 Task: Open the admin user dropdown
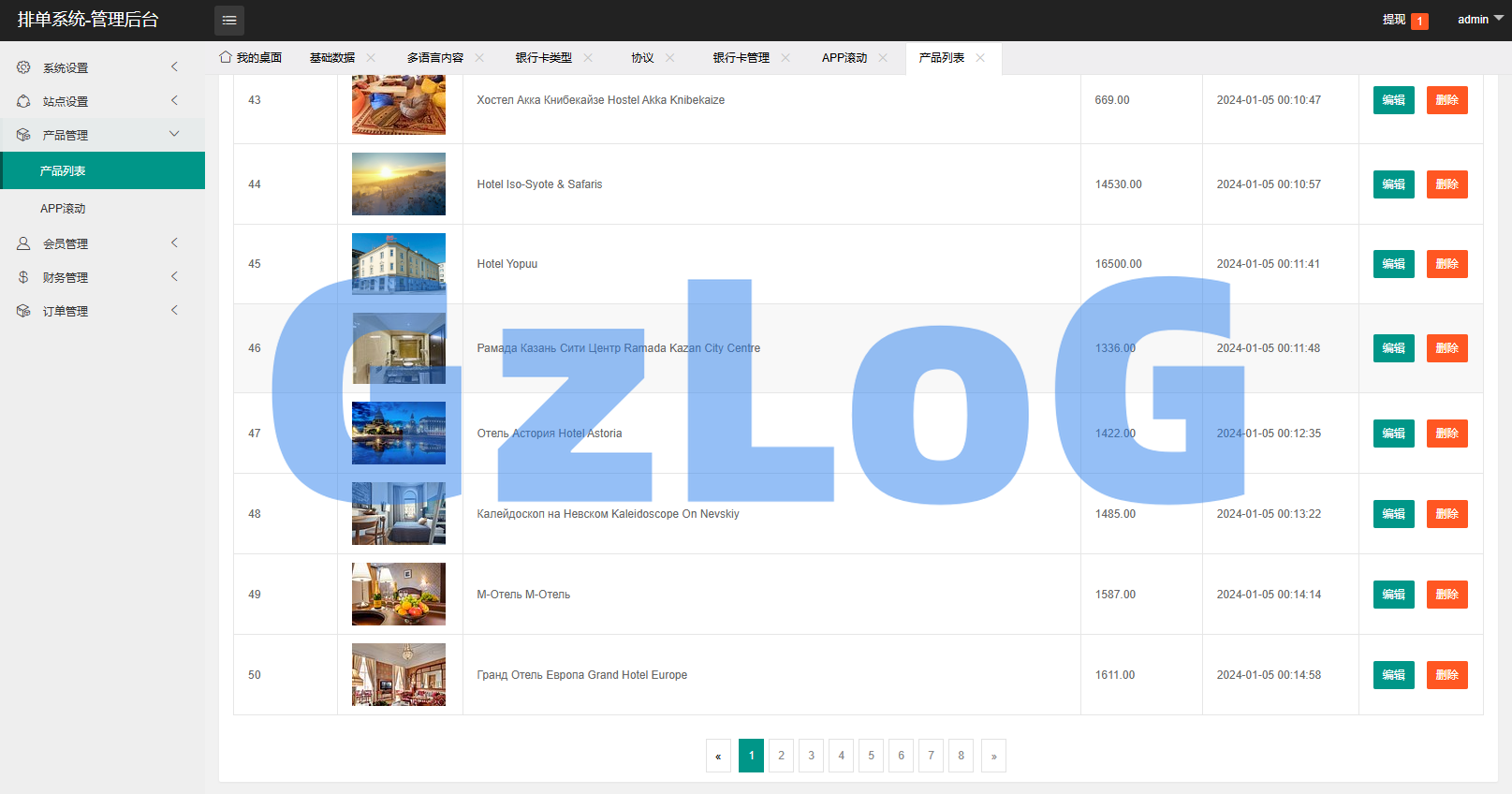(1480, 20)
